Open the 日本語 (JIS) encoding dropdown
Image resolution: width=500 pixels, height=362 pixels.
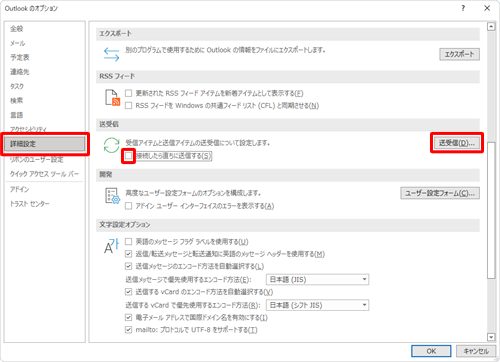317,279
